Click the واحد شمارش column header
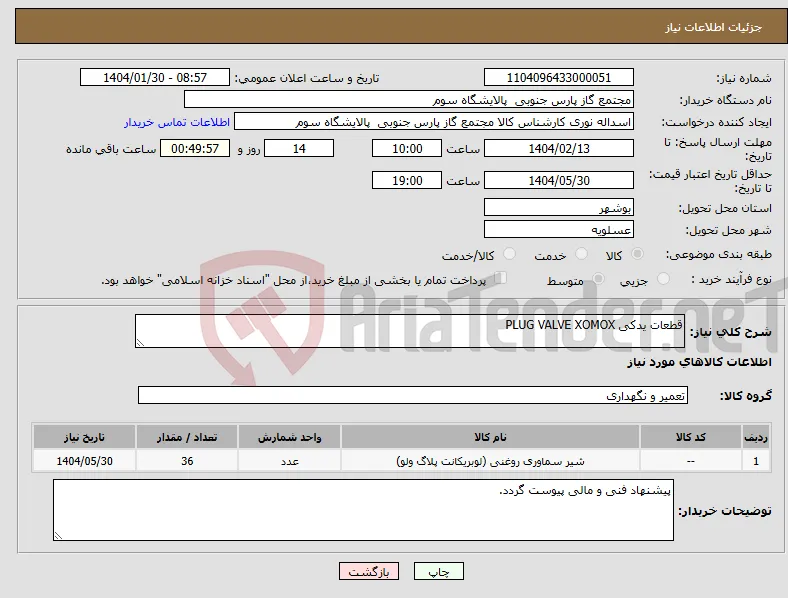788x598 pixels. pos(289,437)
